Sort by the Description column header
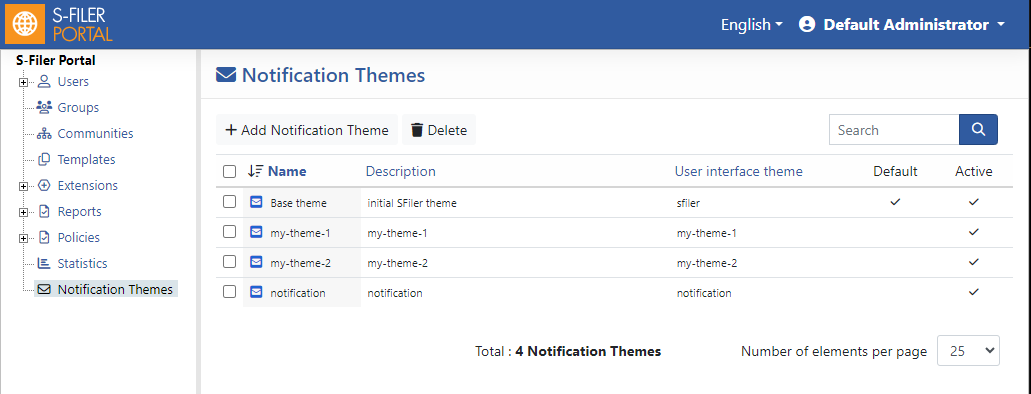This screenshot has height=394, width=1031. (x=400, y=172)
